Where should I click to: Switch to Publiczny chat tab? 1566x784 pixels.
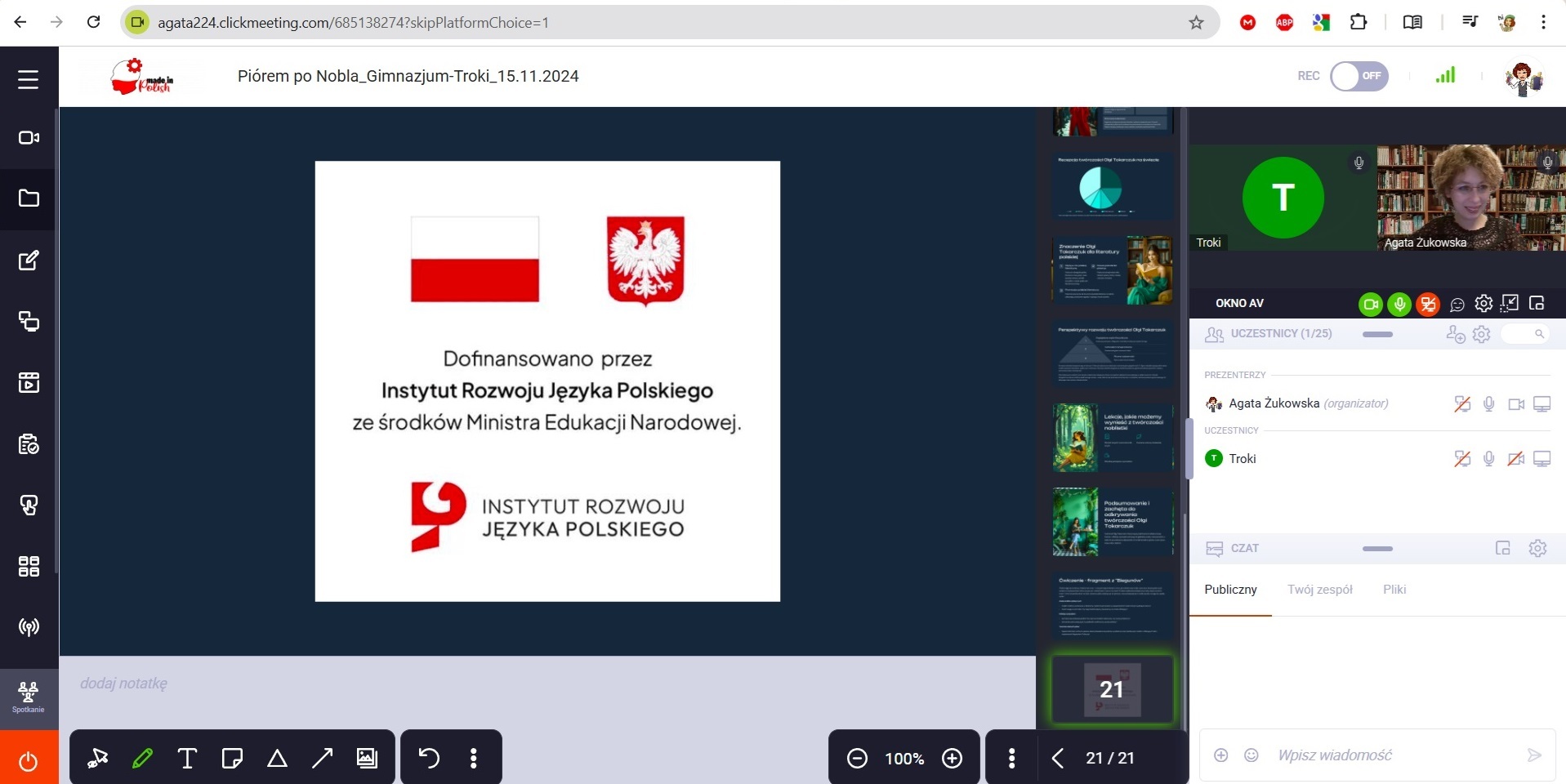pos(1230,590)
